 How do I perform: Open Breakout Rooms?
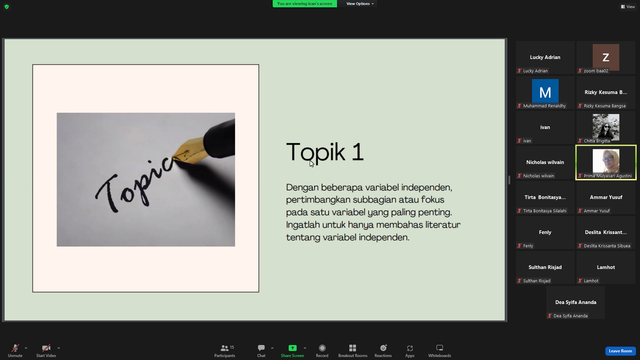[353, 350]
